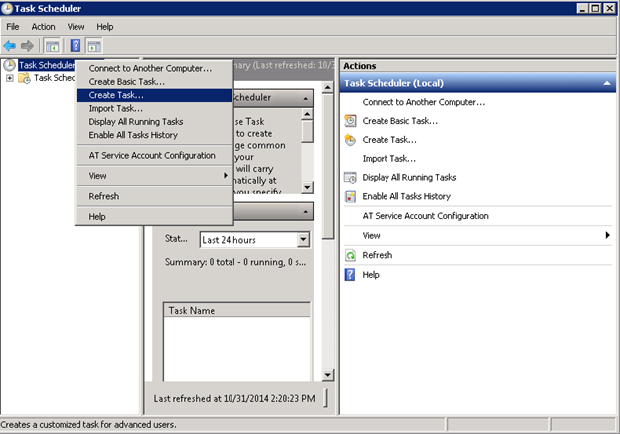Image resolution: width=620 pixels, height=434 pixels.
Task: Select Import Task in the context menu
Action: [x=154, y=108]
